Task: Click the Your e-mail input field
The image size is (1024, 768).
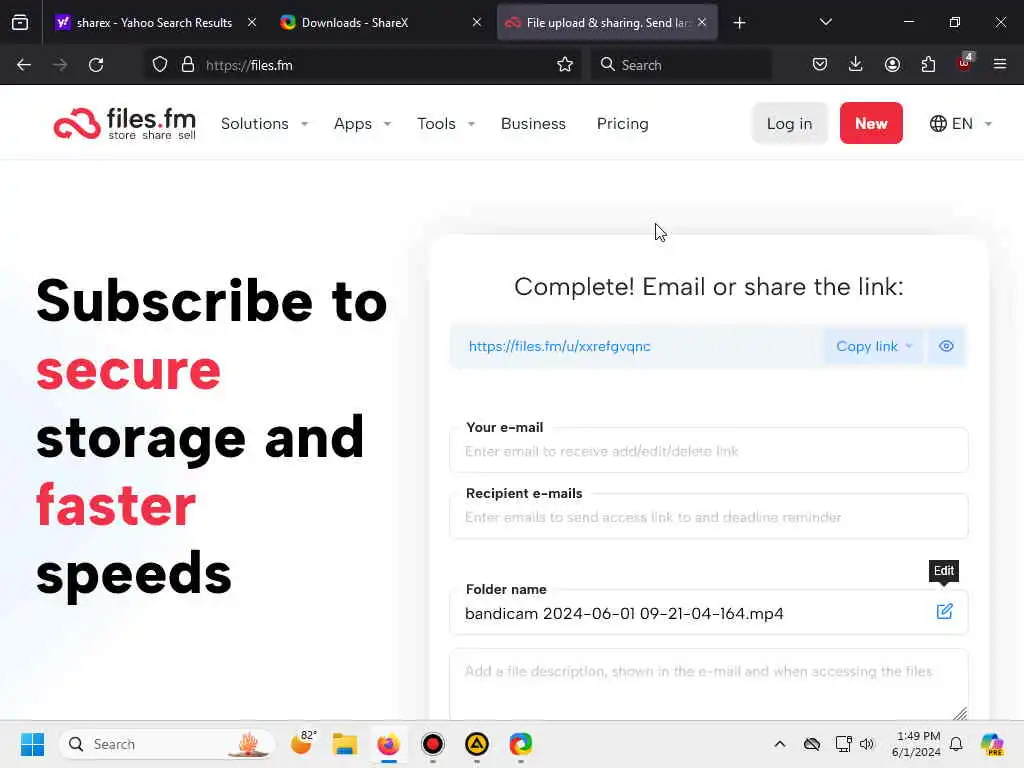Action: pos(709,451)
